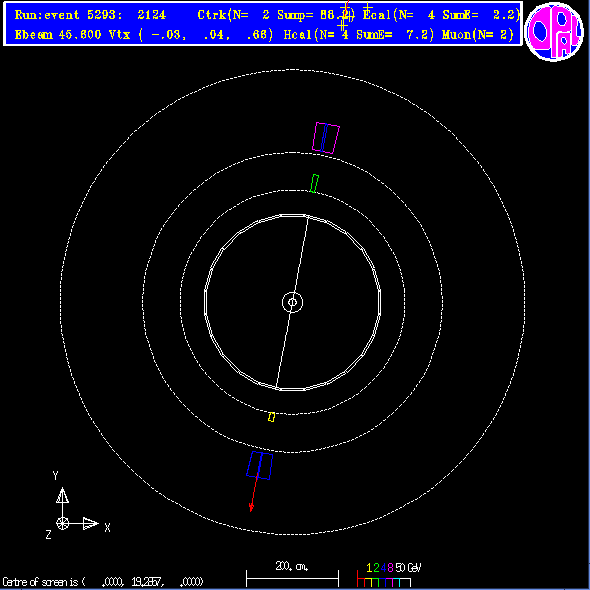Click the OPAL logo in the corner
Screen dimensions: 590x590
554,32
